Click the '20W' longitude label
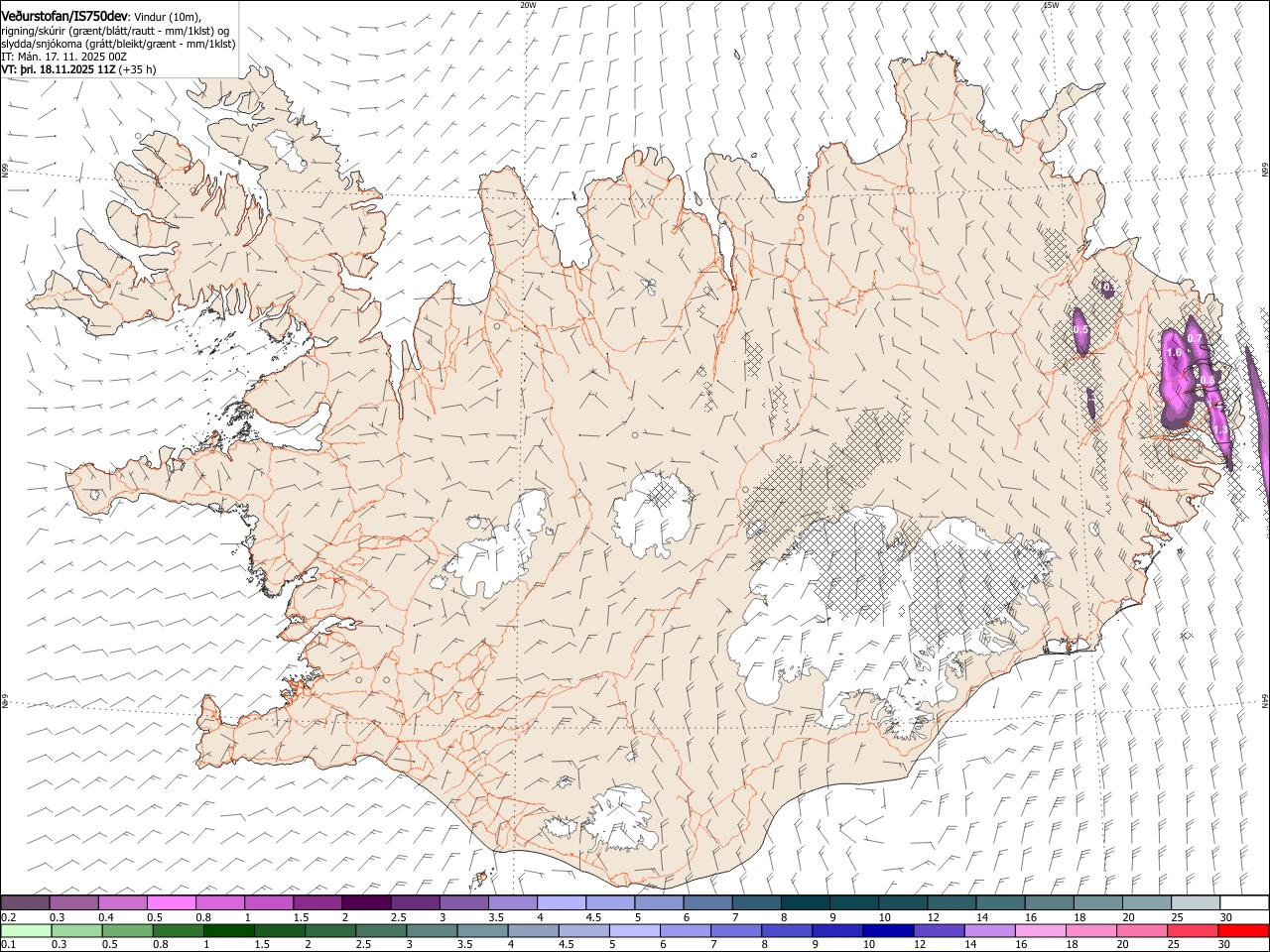This screenshot has width=1270, height=952. tap(528, 5)
